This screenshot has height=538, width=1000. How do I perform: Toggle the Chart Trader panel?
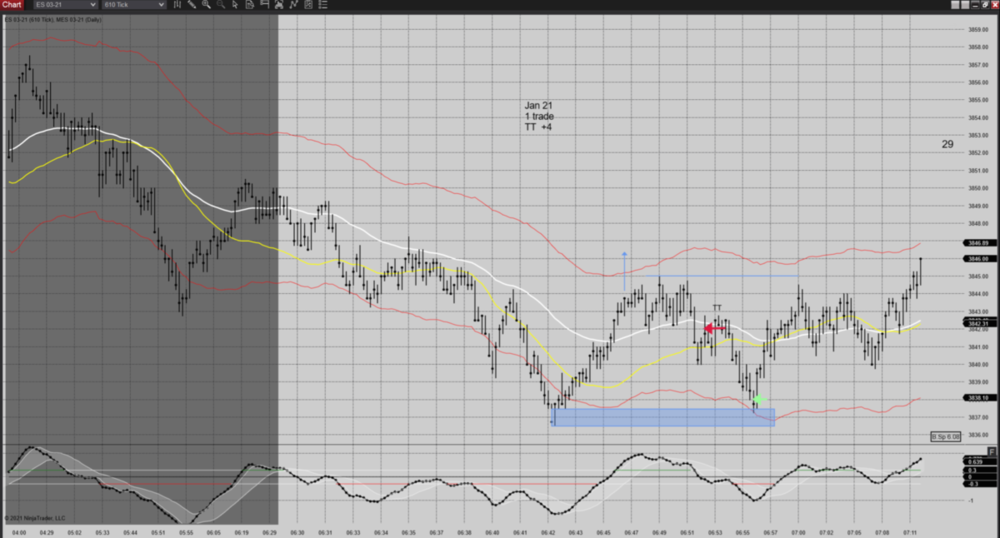click(261, 5)
